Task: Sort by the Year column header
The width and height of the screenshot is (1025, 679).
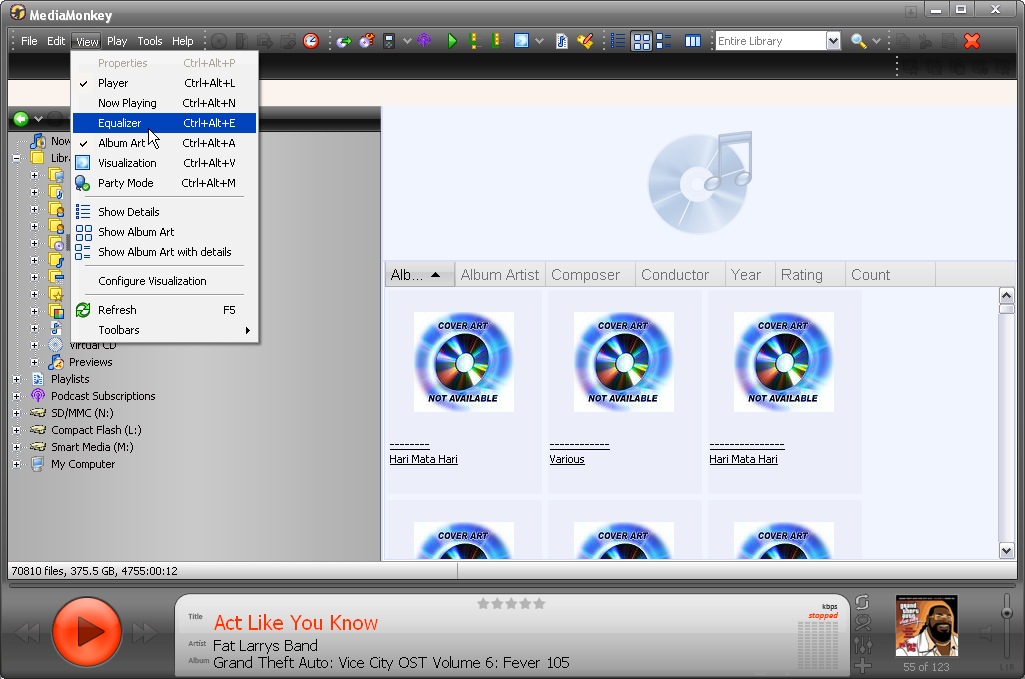Action: click(746, 275)
